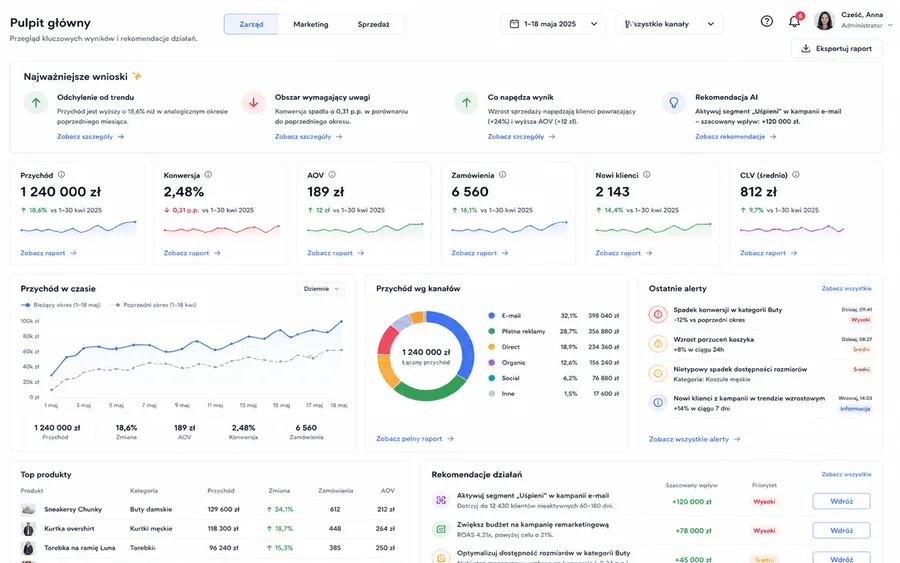Click the info icon next to Nowi klienci
900x563 pixels.
646,175
